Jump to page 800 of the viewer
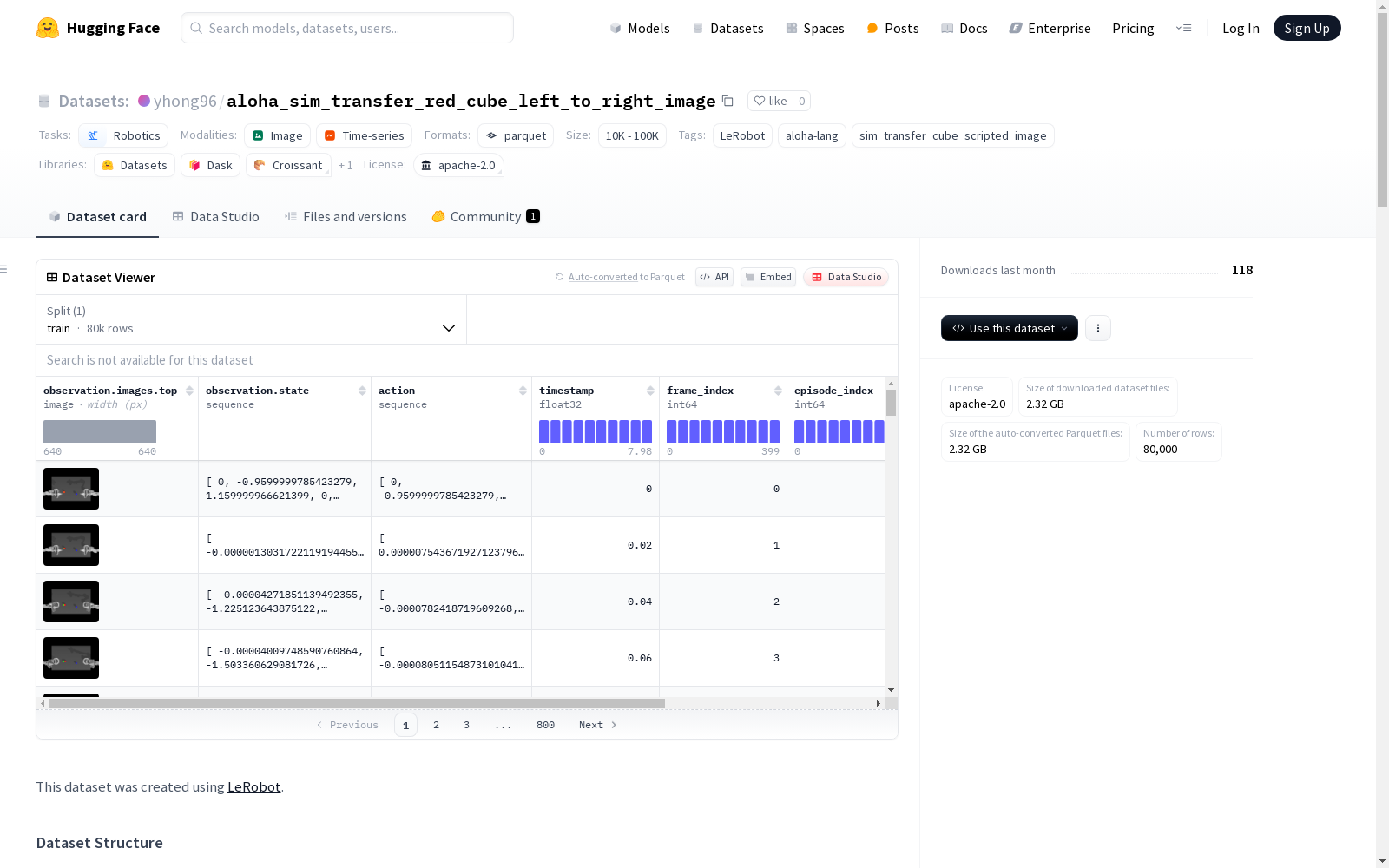 pos(545,725)
